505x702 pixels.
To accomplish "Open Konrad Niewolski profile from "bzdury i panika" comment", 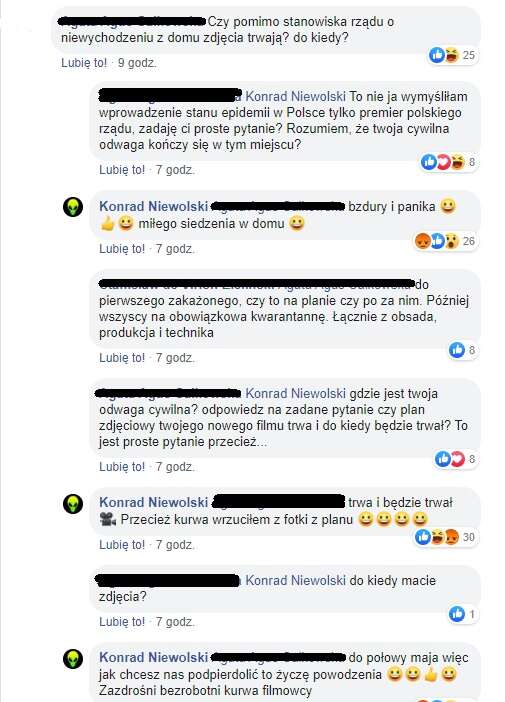I will tap(154, 206).
